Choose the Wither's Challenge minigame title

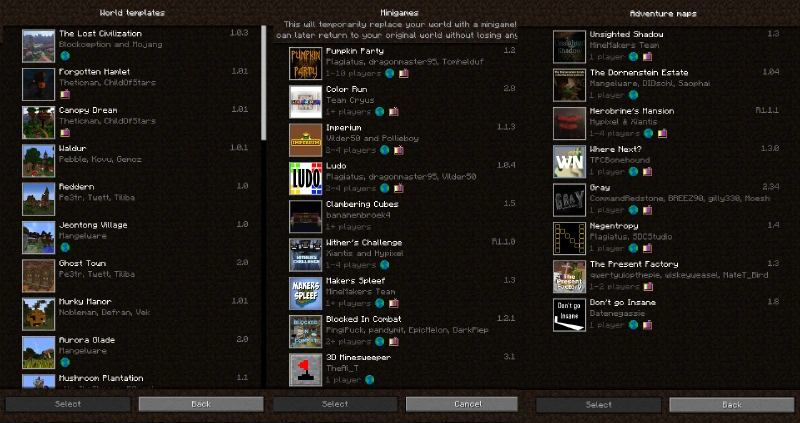[364, 242]
